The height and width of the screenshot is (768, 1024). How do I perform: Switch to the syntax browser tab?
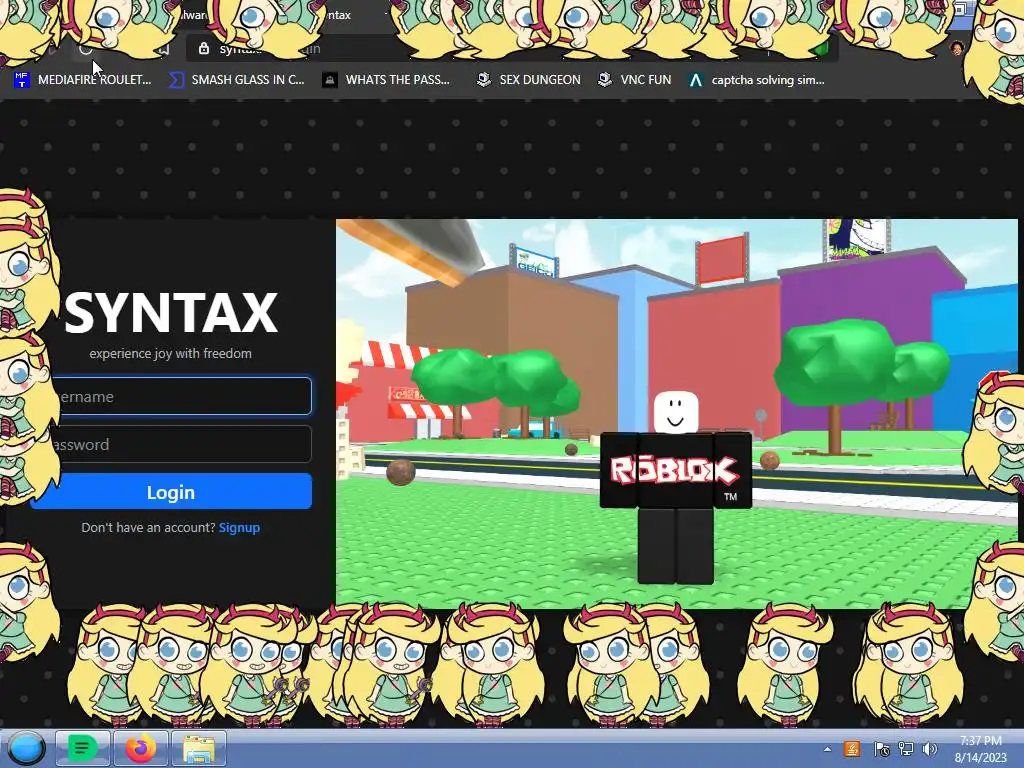click(340, 14)
